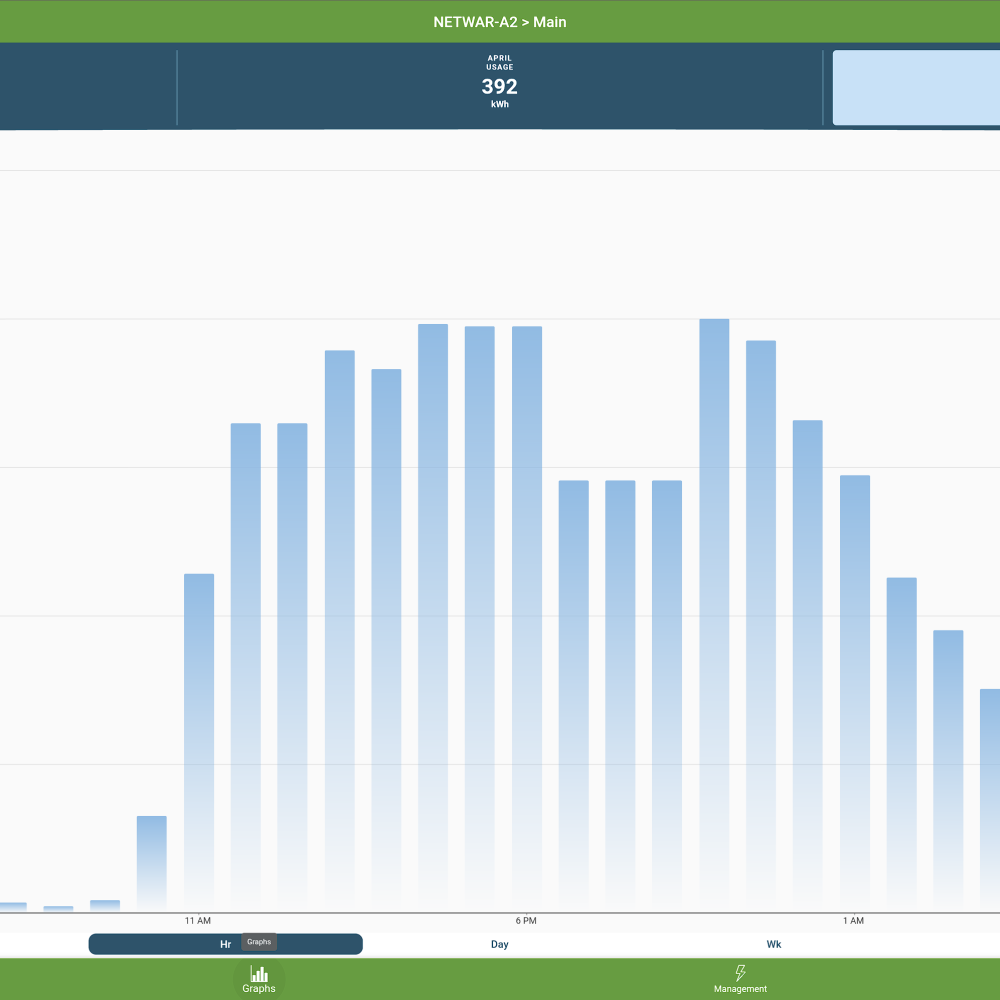Click the bar immediately left of 6 PM
Image resolution: width=1000 pixels, height=1000 pixels.
coord(480,620)
